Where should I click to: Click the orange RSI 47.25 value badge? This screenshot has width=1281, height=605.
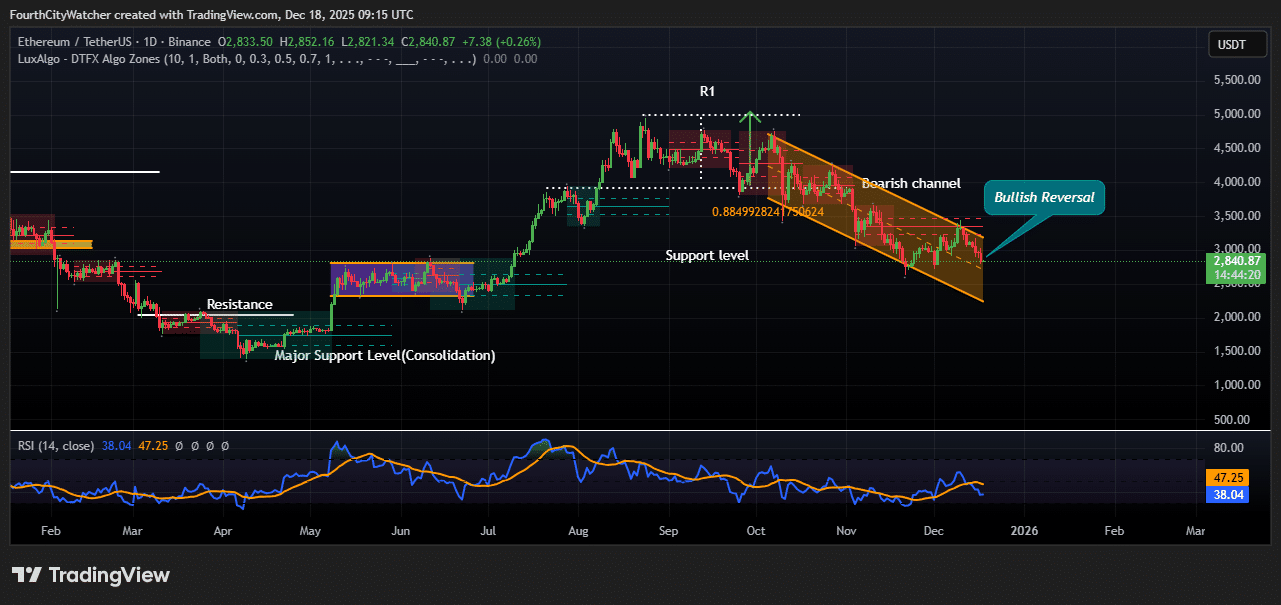pyautogui.click(x=1227, y=479)
